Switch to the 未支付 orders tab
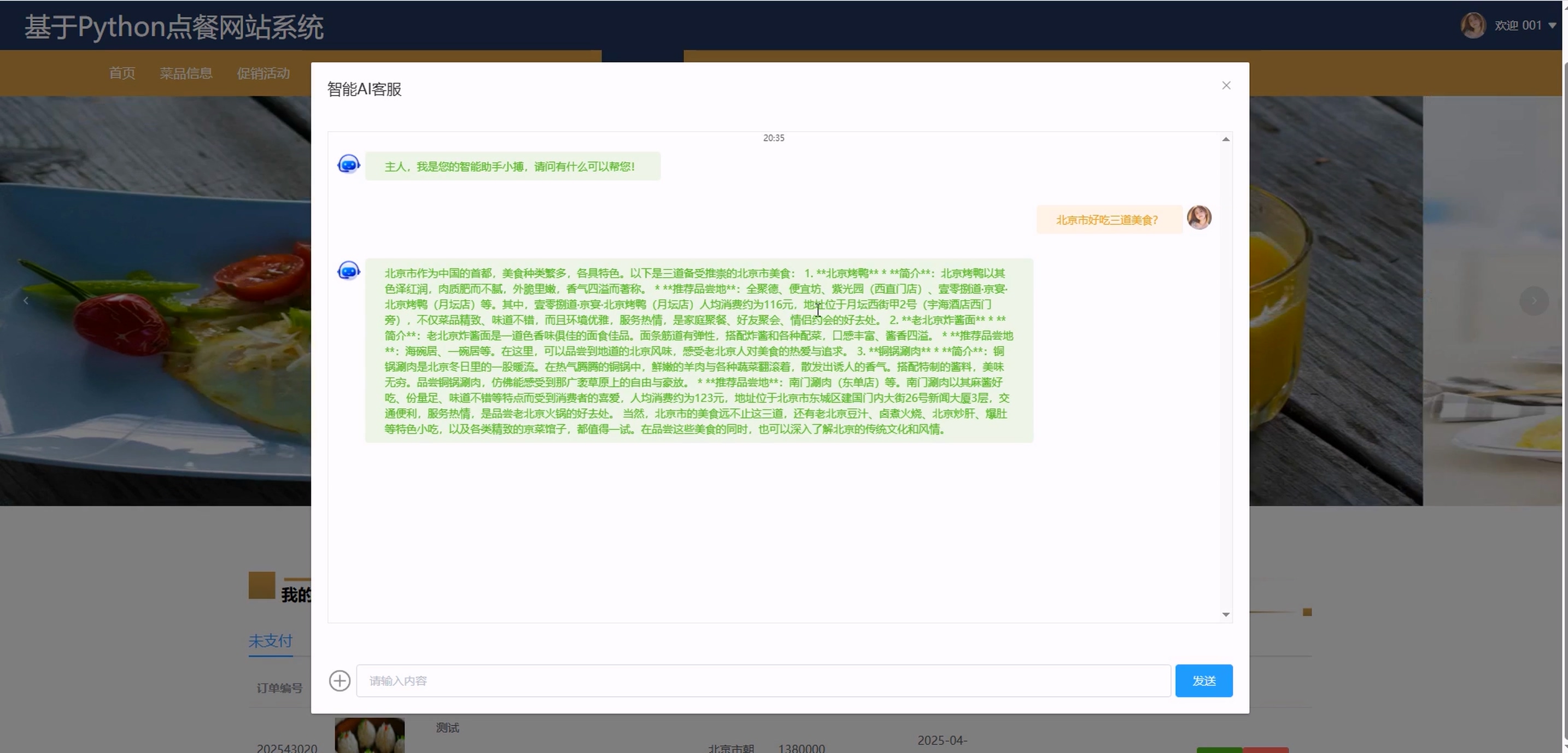This screenshot has width=1568, height=753. tap(270, 640)
